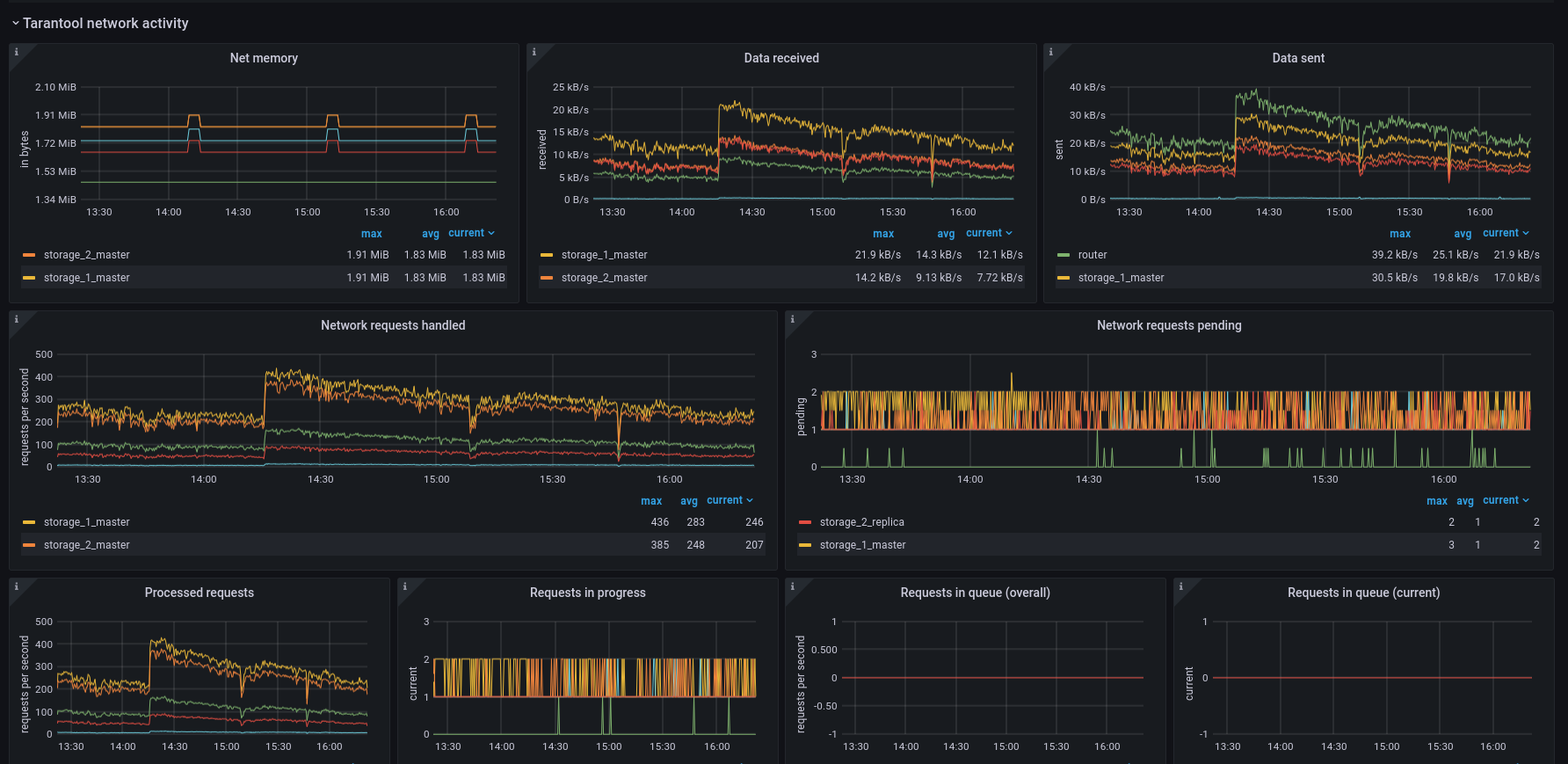
Task: Click the 30.5 kB/s max value
Action: 1395,278
